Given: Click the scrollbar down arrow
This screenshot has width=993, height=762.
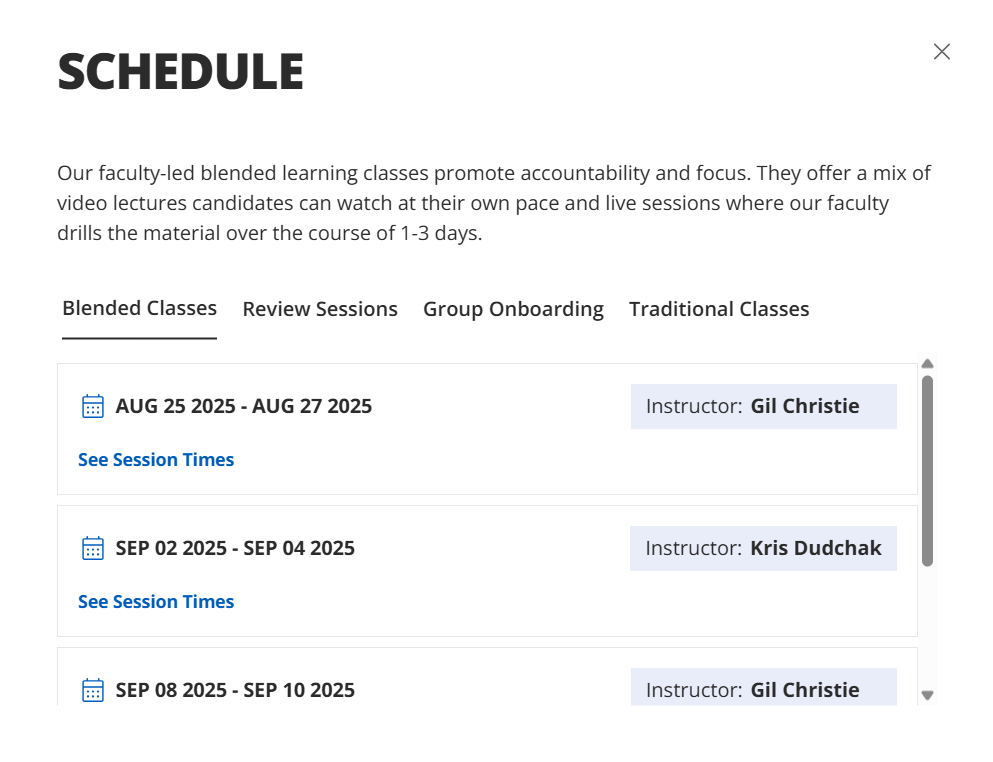Looking at the screenshot, I should (x=927, y=695).
